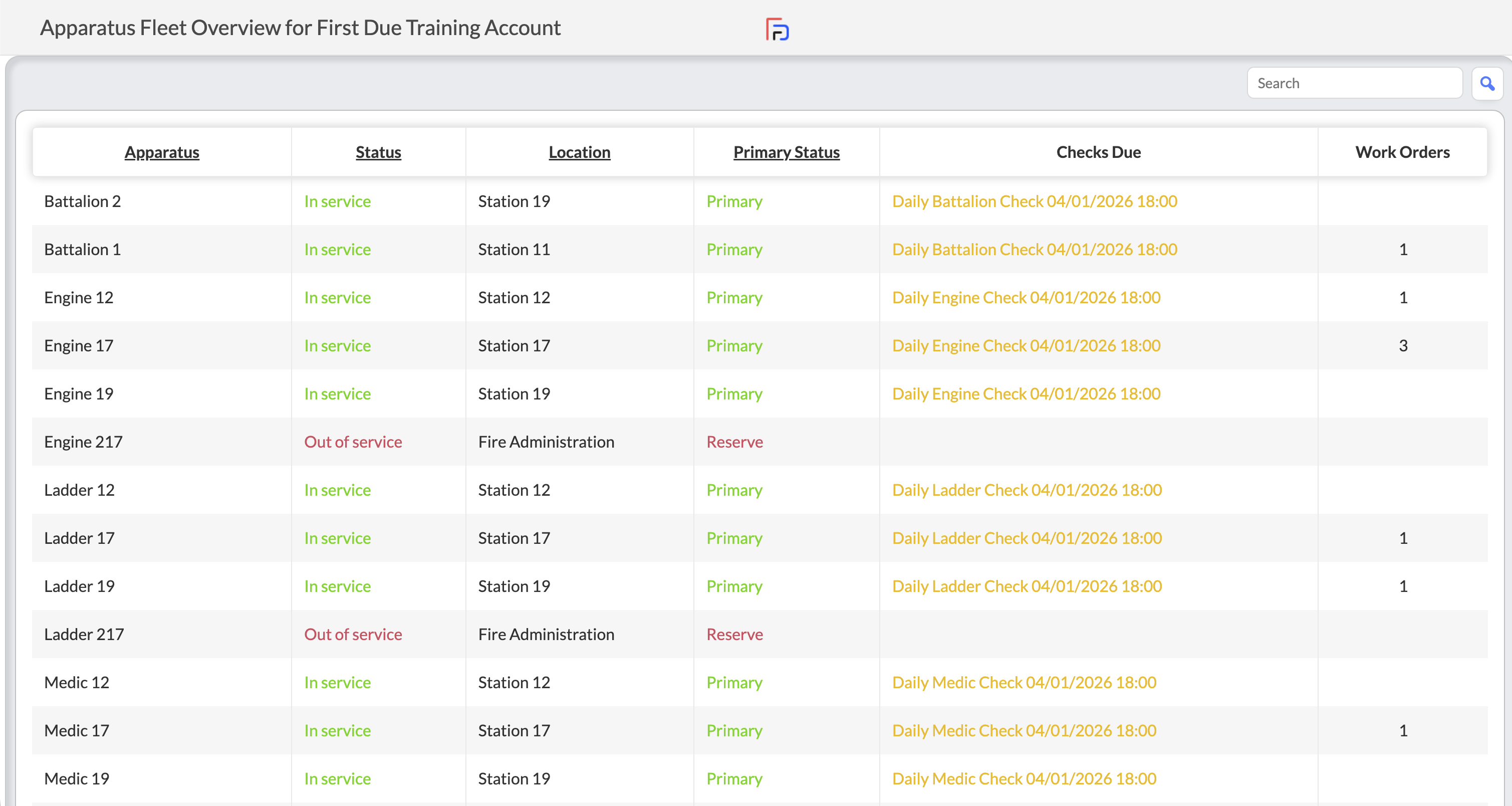Image resolution: width=1512 pixels, height=806 pixels.
Task: Click Engine 17's Station 17 location
Action: pyautogui.click(x=514, y=346)
